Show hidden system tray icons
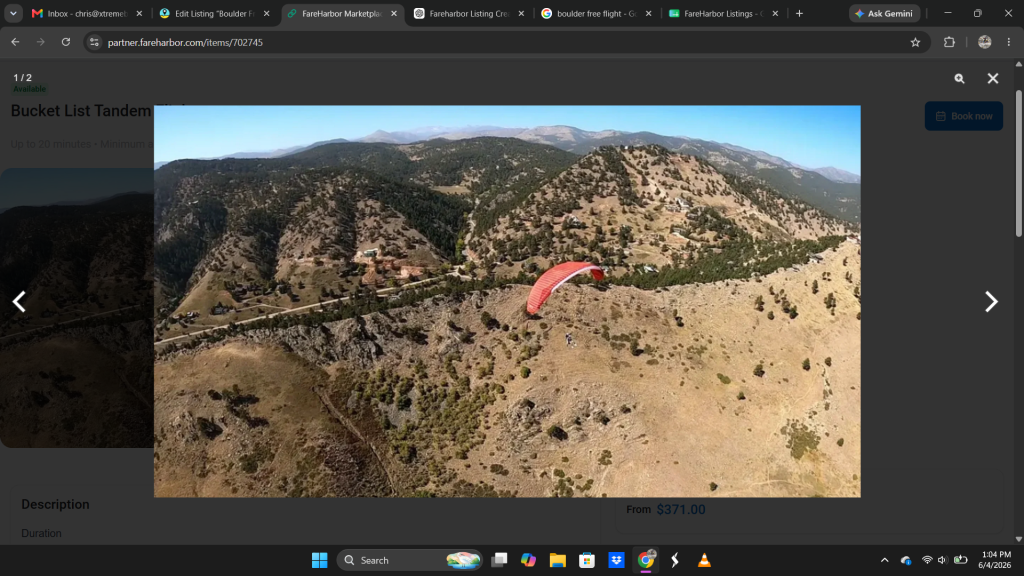 point(884,560)
